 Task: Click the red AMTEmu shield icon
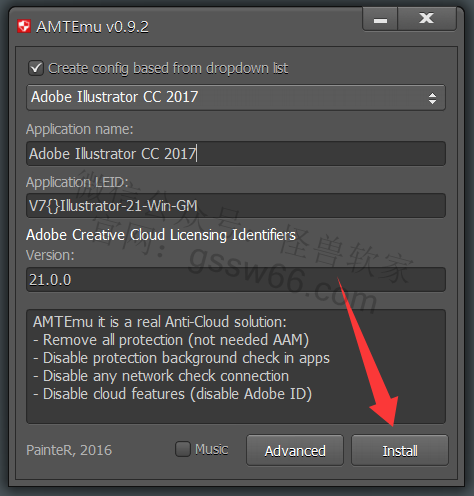pos(24,26)
